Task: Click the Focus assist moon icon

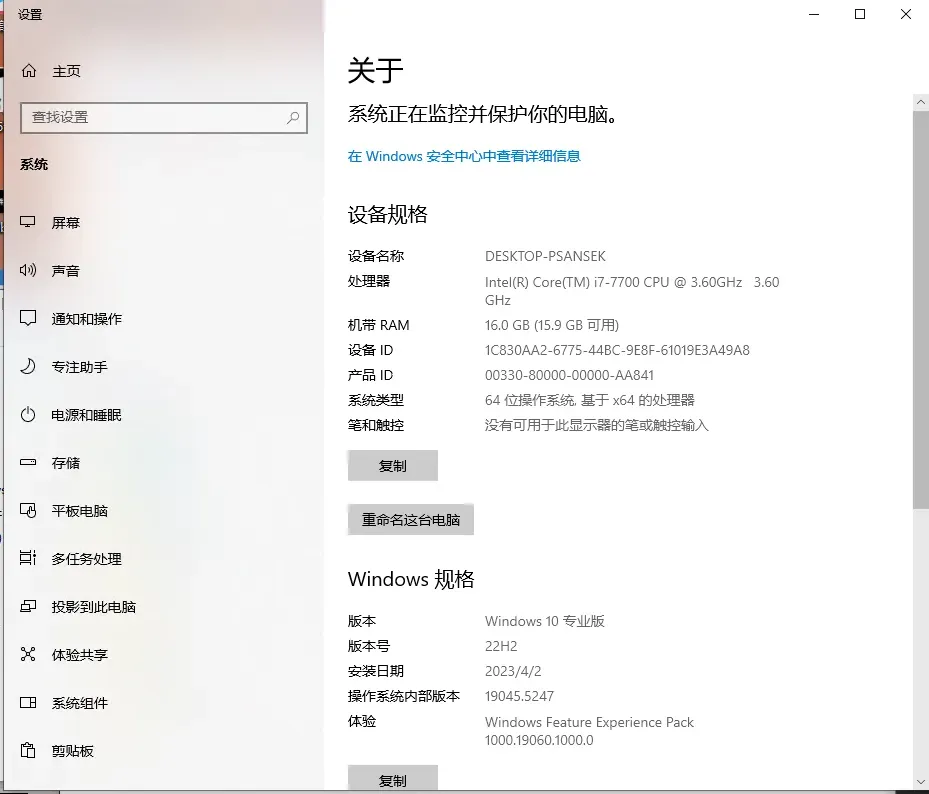Action: (x=28, y=366)
